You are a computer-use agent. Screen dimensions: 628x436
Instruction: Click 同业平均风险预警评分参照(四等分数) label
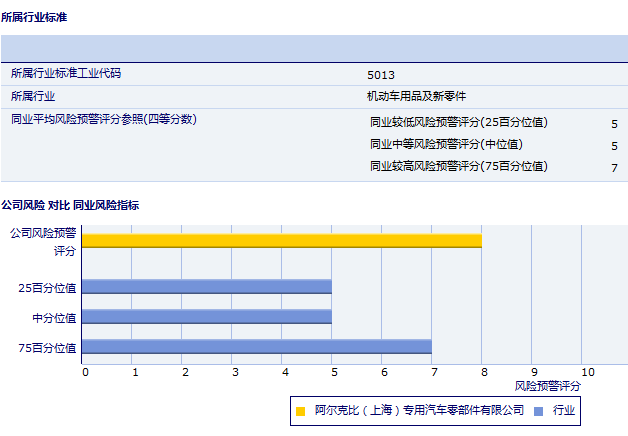click(x=104, y=119)
